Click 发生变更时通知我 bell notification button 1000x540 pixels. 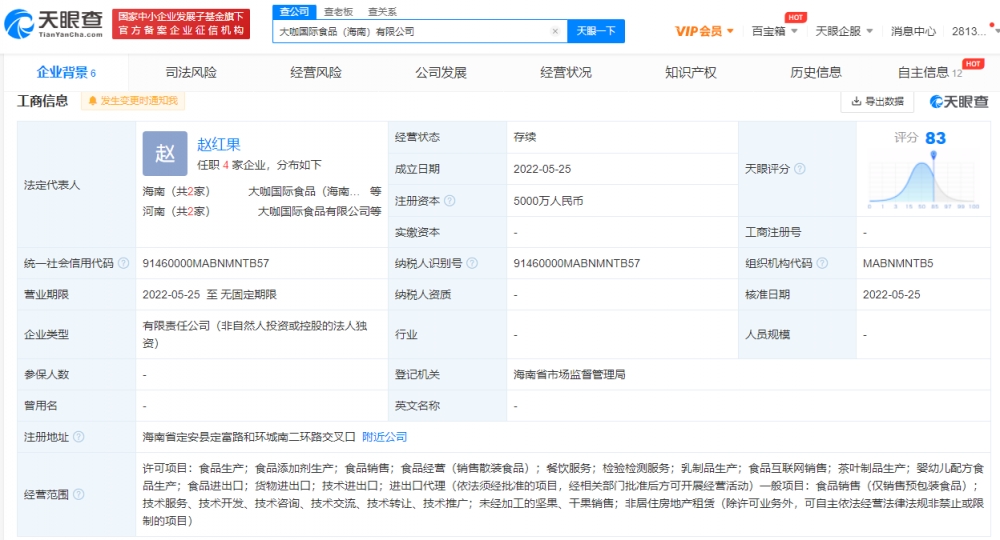[133, 101]
